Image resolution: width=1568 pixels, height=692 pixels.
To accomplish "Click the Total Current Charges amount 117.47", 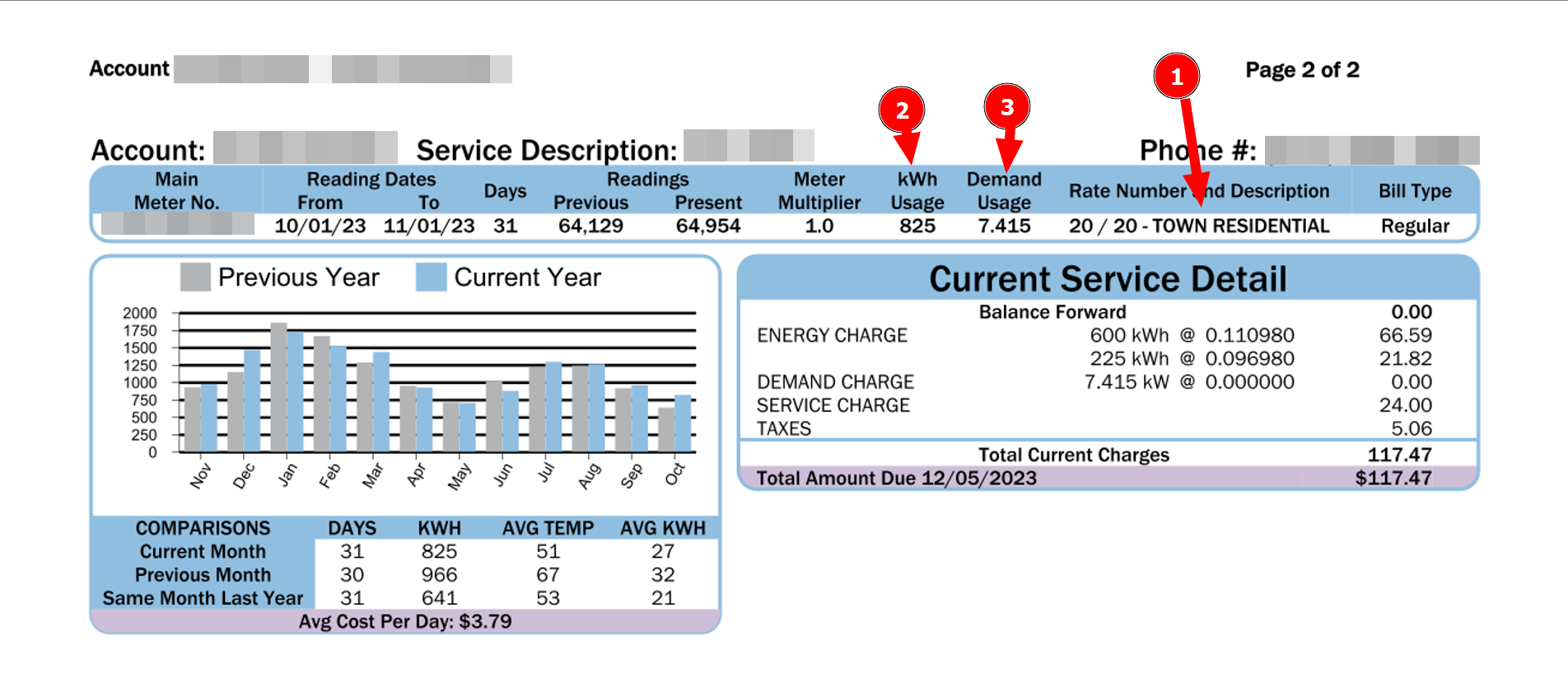I will tap(1399, 455).
